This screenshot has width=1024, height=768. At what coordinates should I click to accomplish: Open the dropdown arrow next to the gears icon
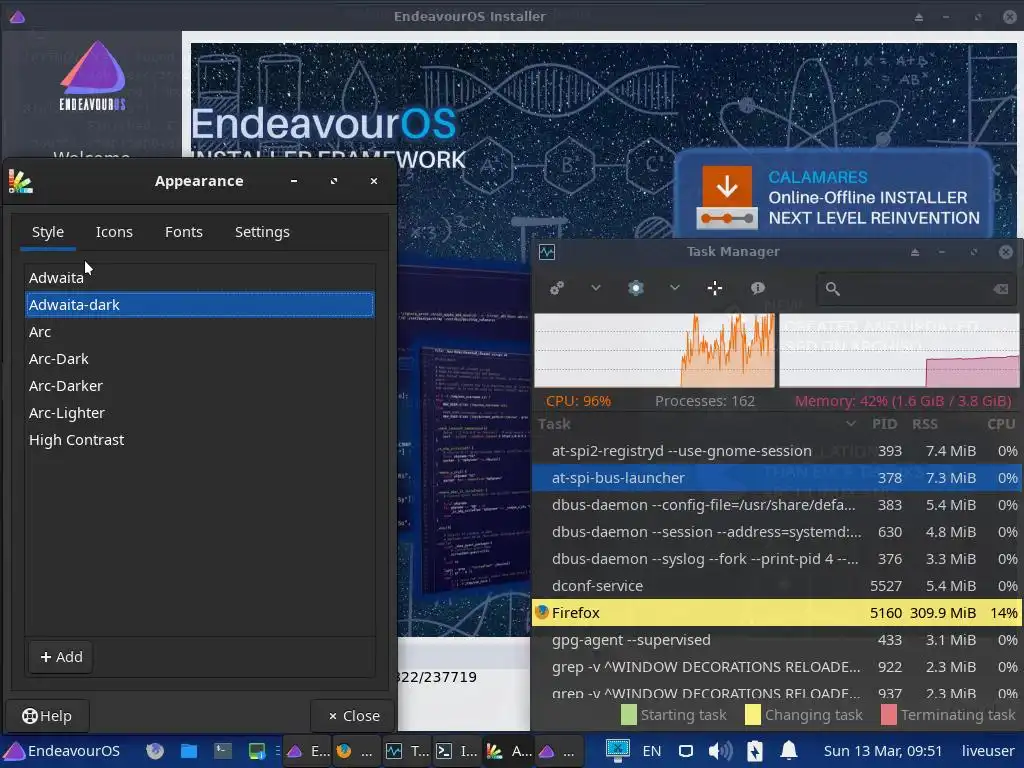[x=596, y=288]
